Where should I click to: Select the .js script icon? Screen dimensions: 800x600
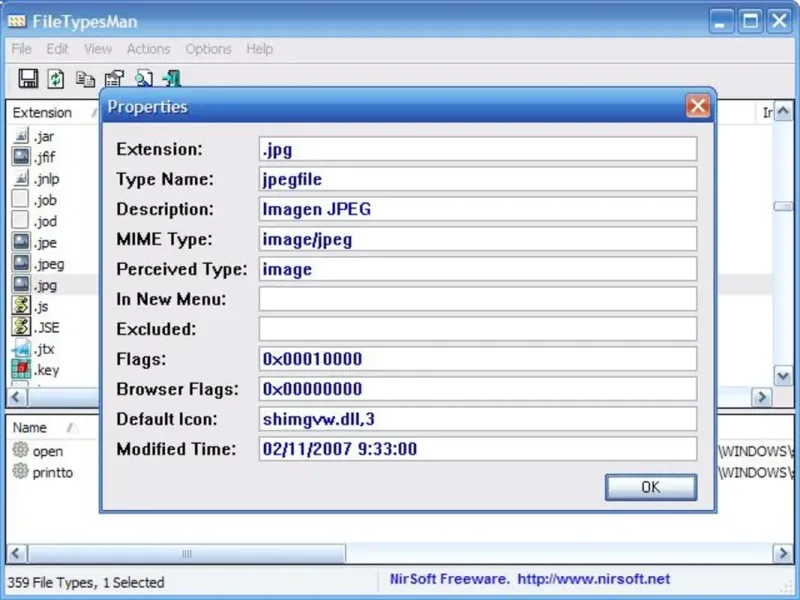click(x=21, y=306)
